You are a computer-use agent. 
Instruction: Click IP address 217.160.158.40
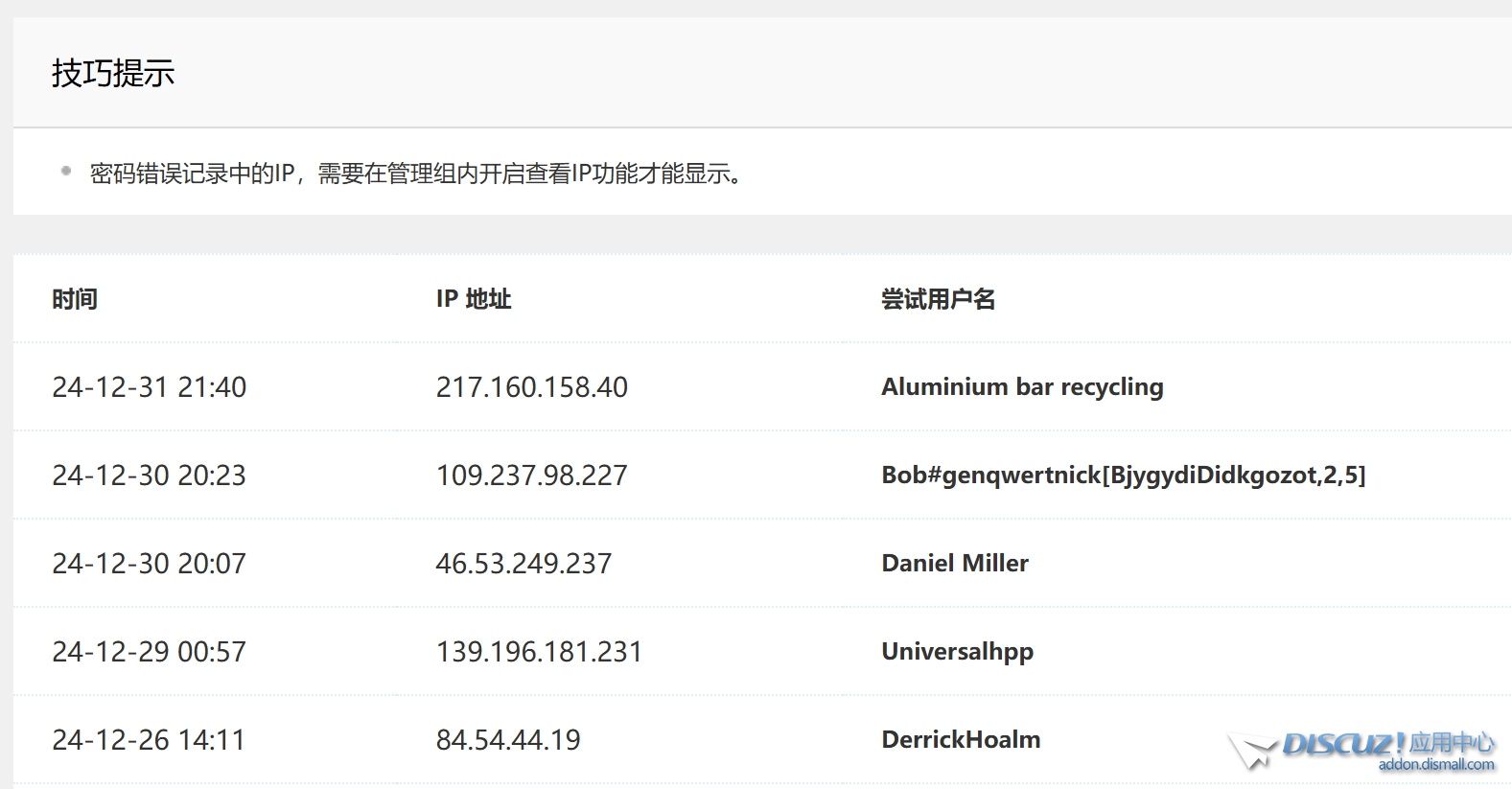[x=531, y=387]
